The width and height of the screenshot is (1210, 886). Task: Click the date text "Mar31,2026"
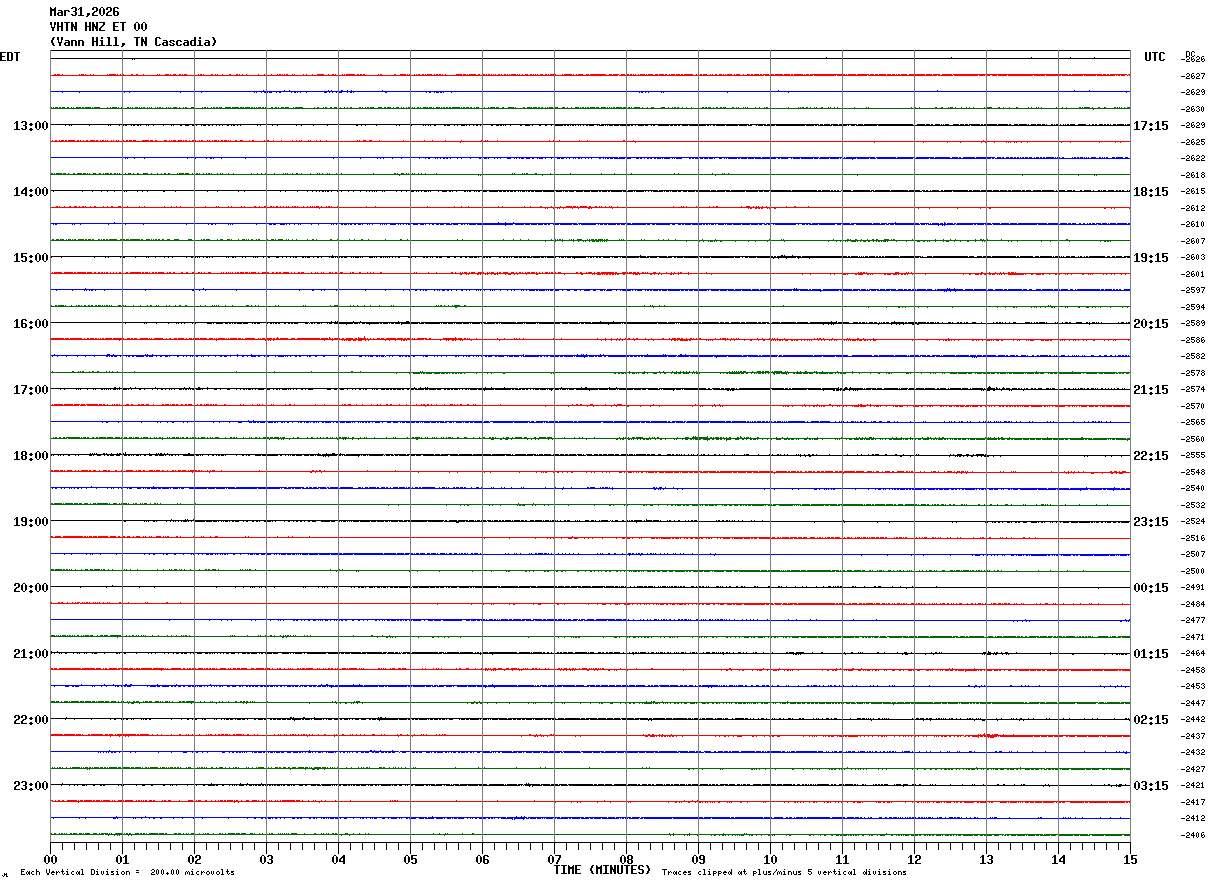(85, 12)
